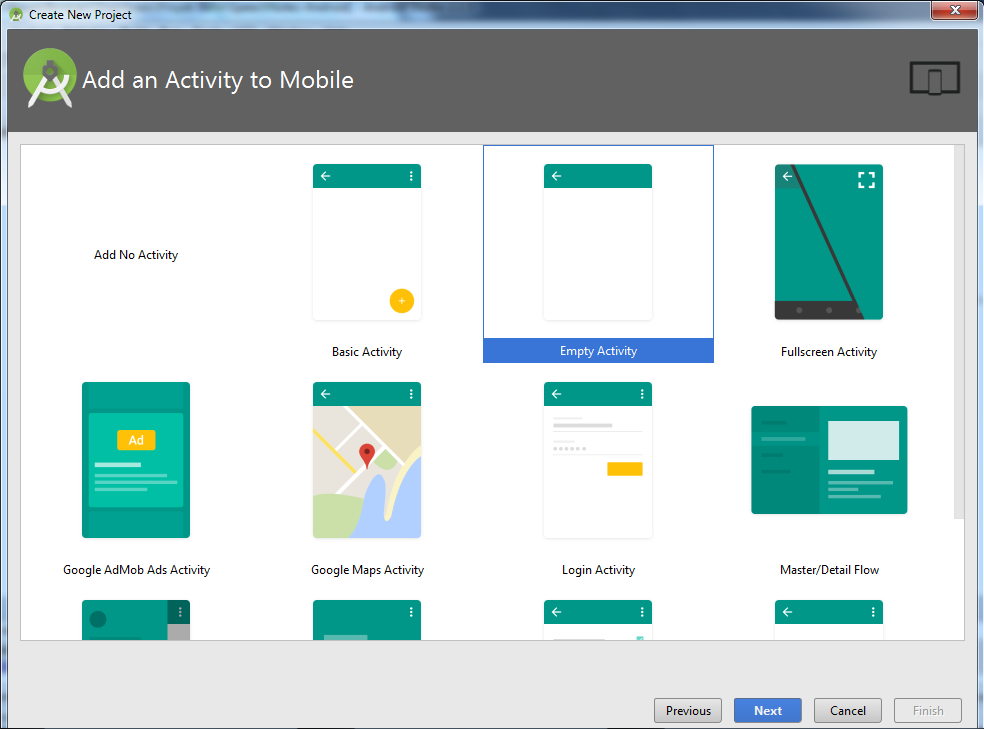Click the Login Activity label
The width and height of the screenshot is (984, 729).
tap(598, 570)
